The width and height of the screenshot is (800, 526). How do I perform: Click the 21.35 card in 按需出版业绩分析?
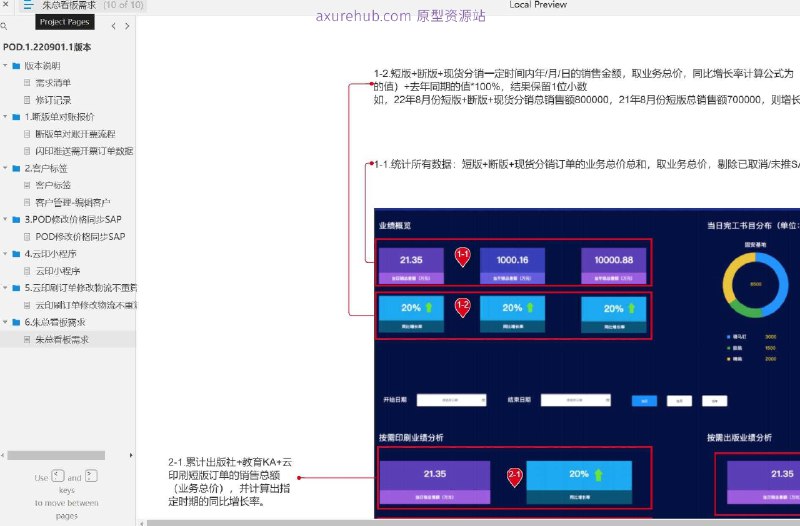coord(763,482)
